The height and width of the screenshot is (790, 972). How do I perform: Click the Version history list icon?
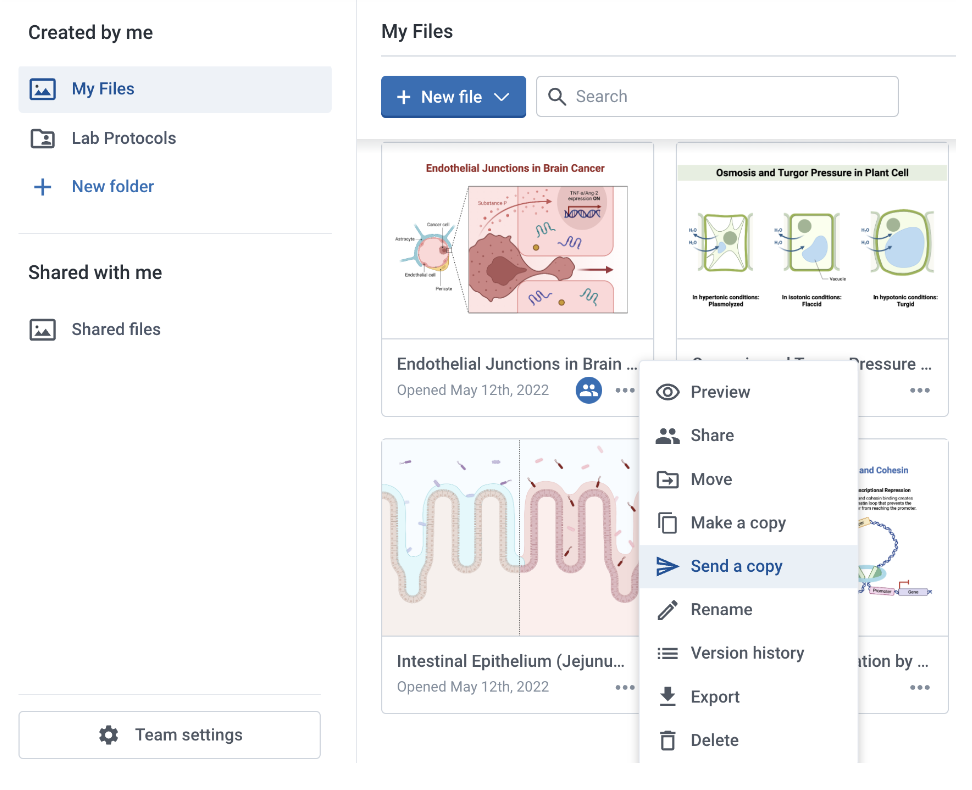(x=668, y=653)
